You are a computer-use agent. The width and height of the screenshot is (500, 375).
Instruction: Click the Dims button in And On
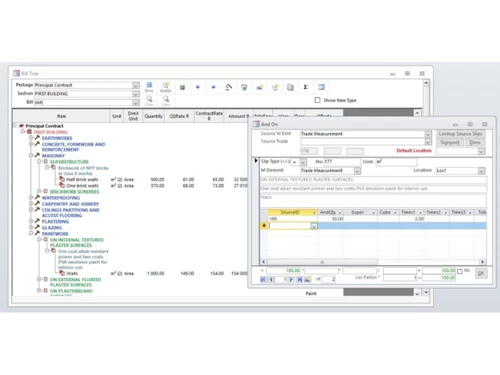[x=474, y=142]
